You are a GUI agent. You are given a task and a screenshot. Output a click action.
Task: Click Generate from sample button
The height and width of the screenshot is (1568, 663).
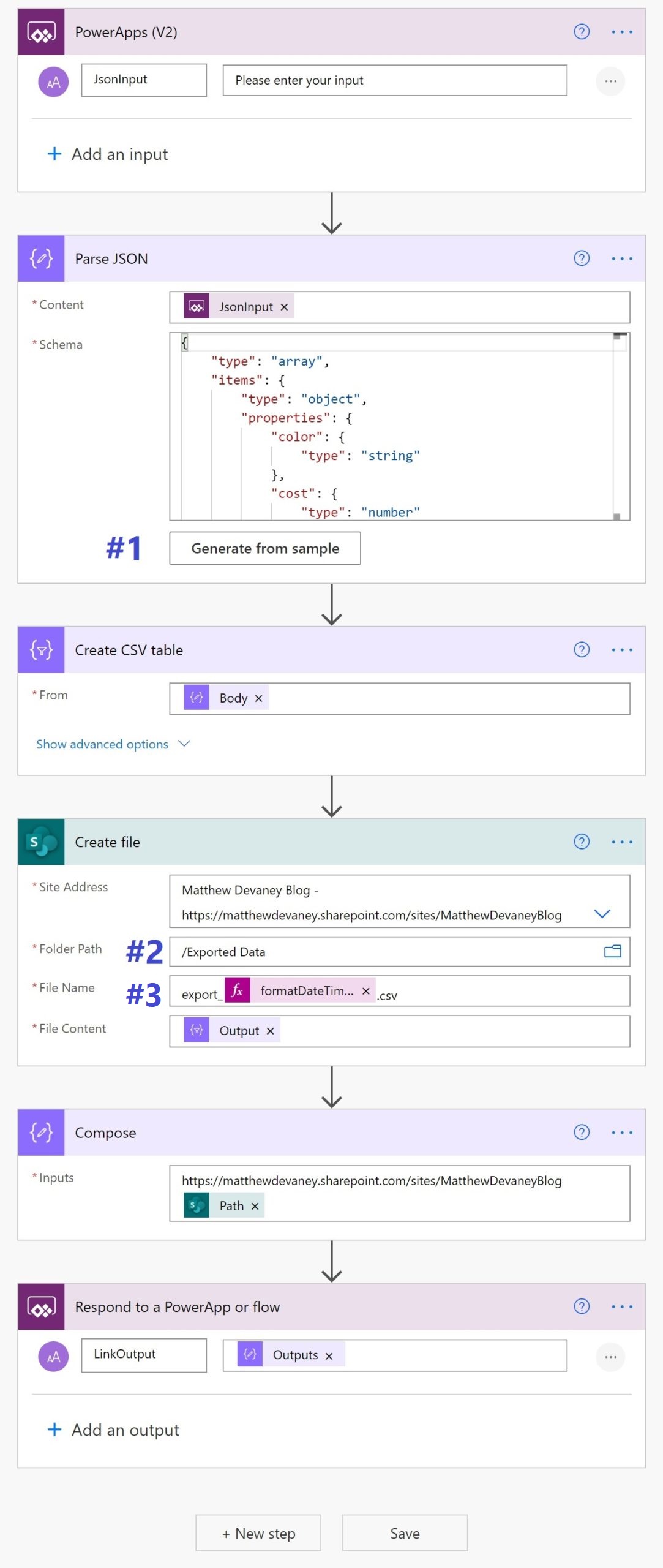pyautogui.click(x=265, y=548)
